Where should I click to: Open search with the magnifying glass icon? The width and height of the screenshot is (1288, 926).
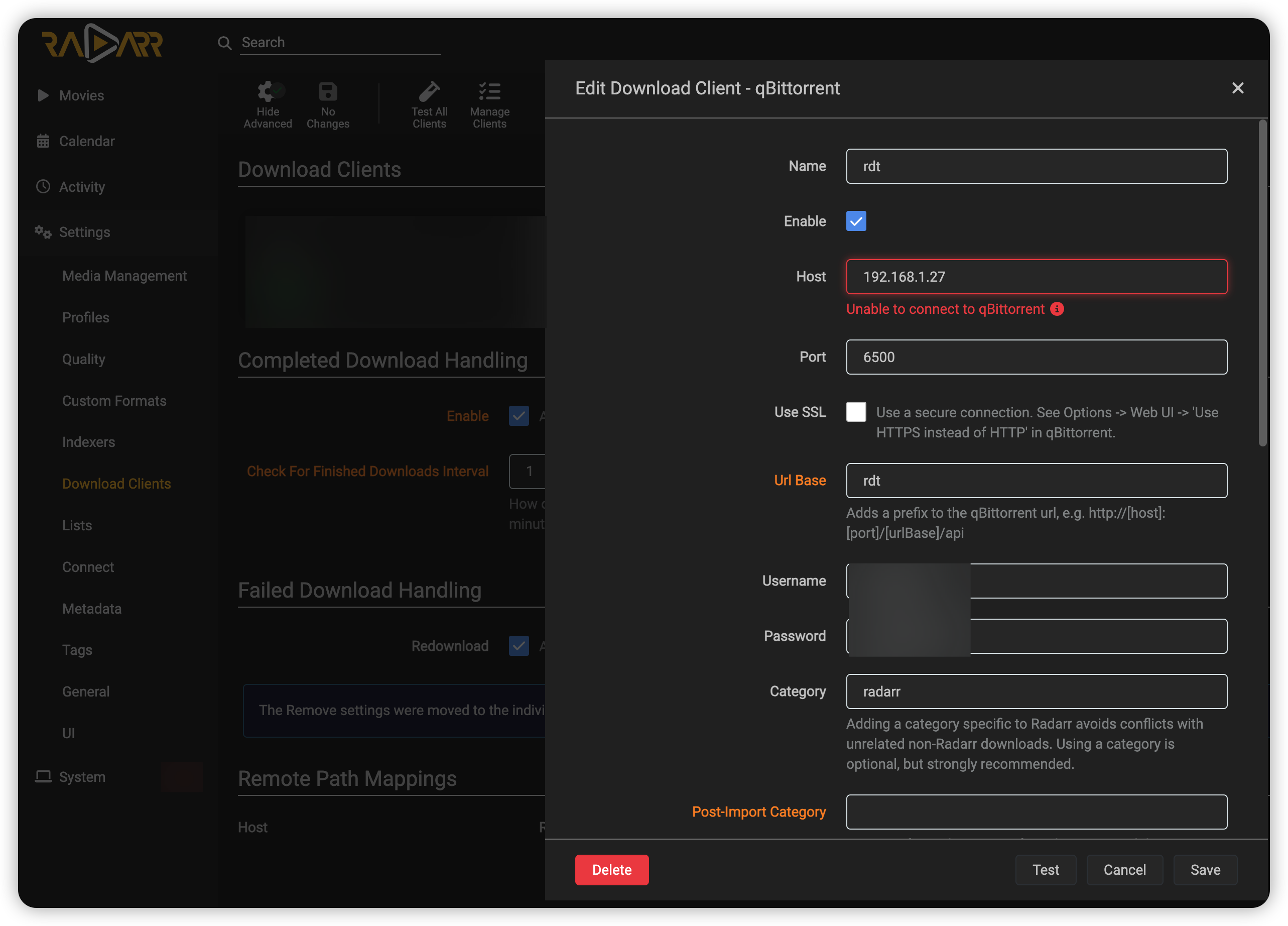coord(224,42)
